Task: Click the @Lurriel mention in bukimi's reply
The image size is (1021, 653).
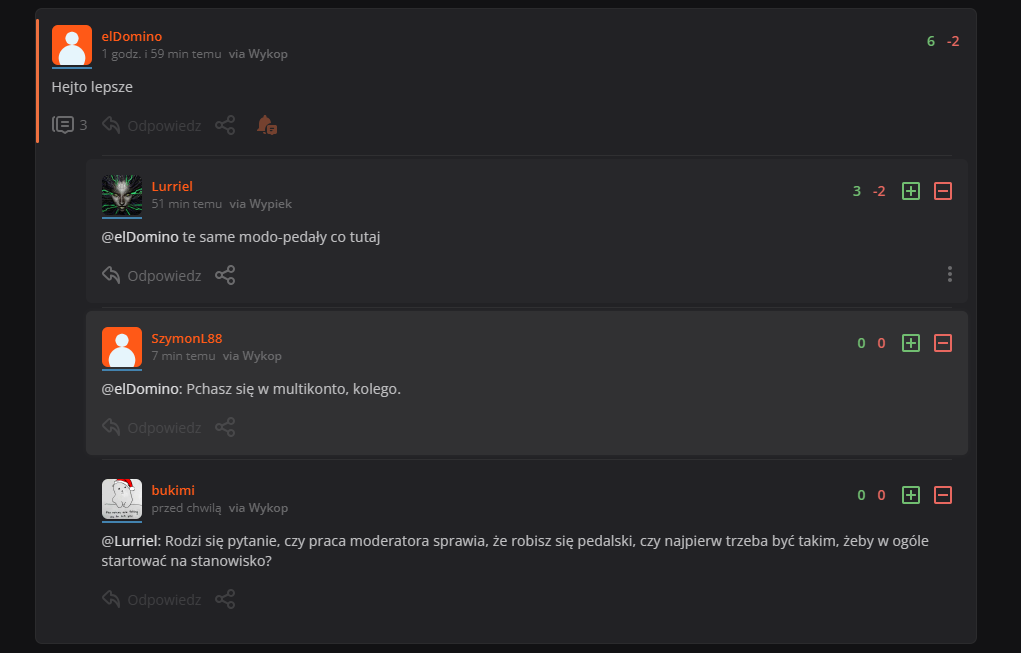Action: click(x=130, y=541)
